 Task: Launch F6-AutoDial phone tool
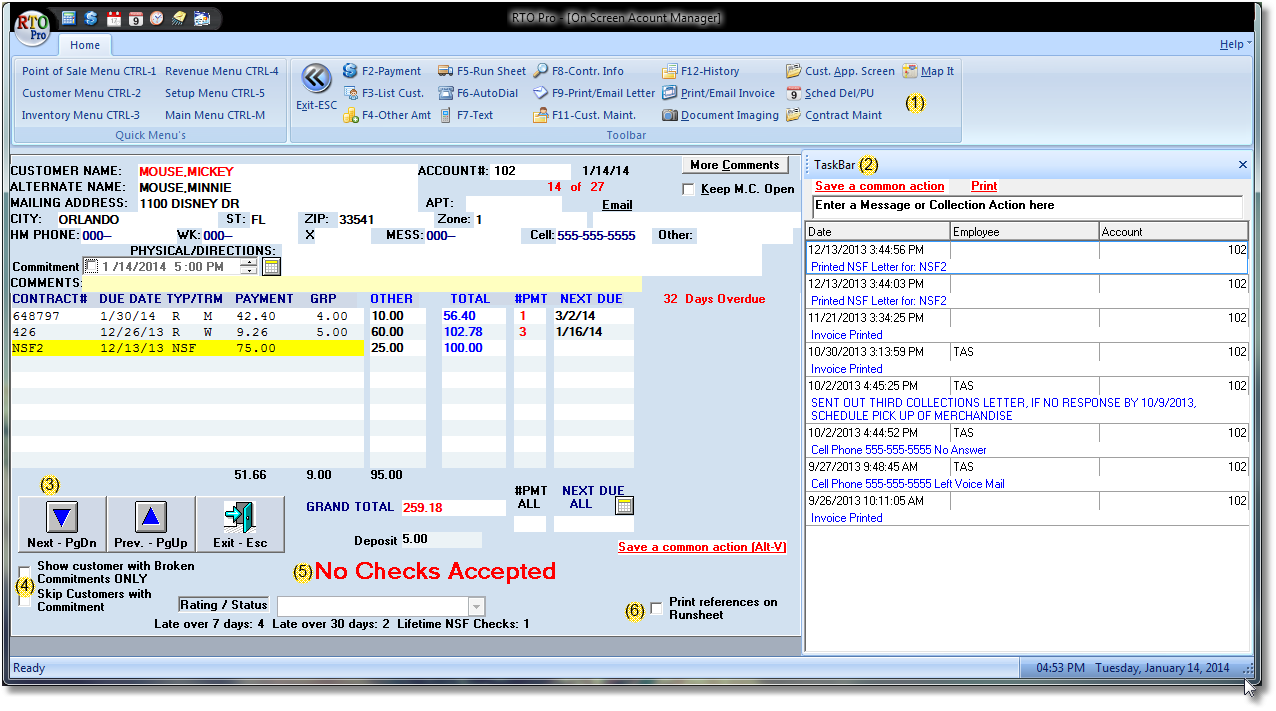pyautogui.click(x=445, y=93)
